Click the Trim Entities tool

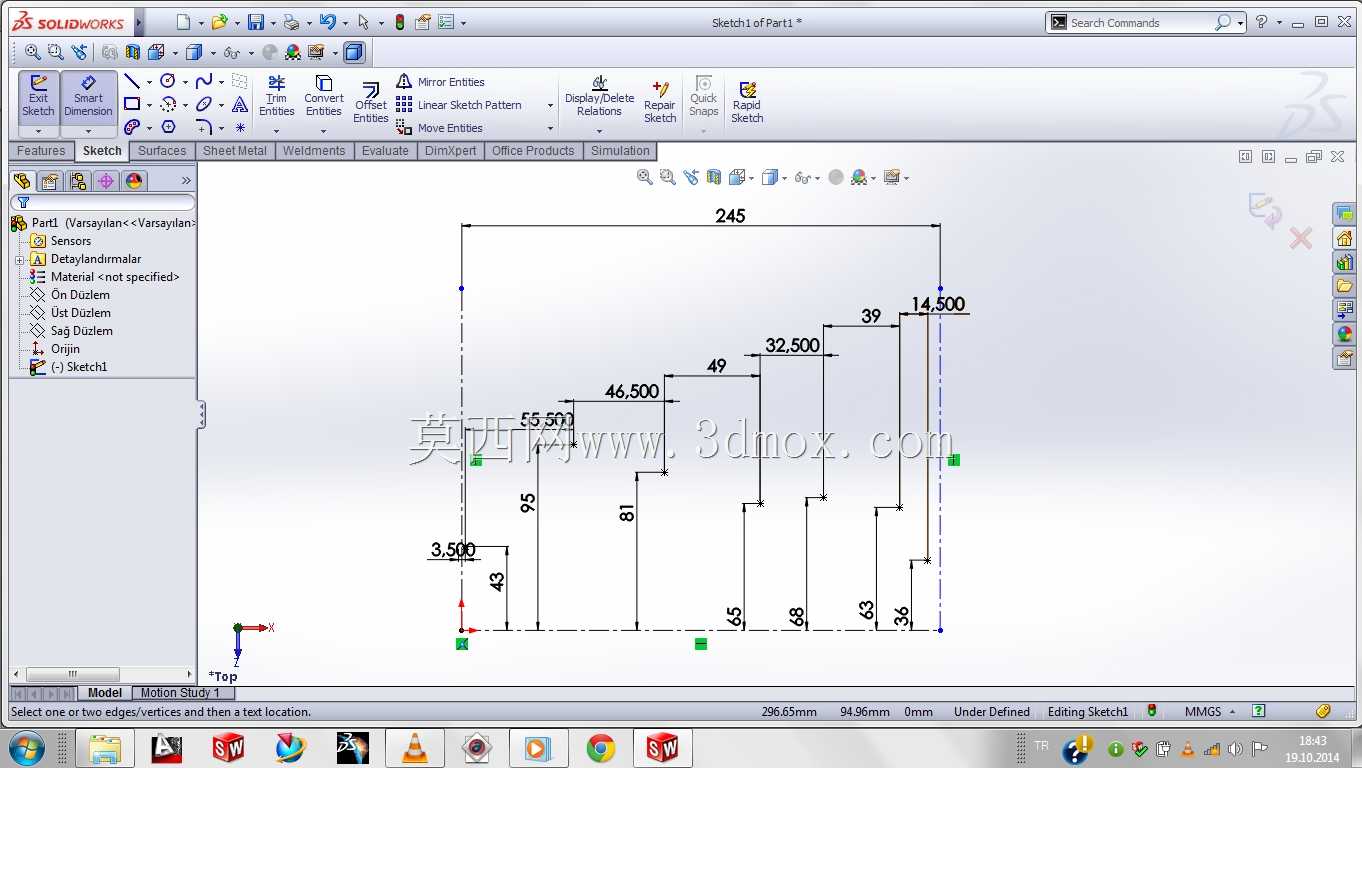tap(276, 96)
